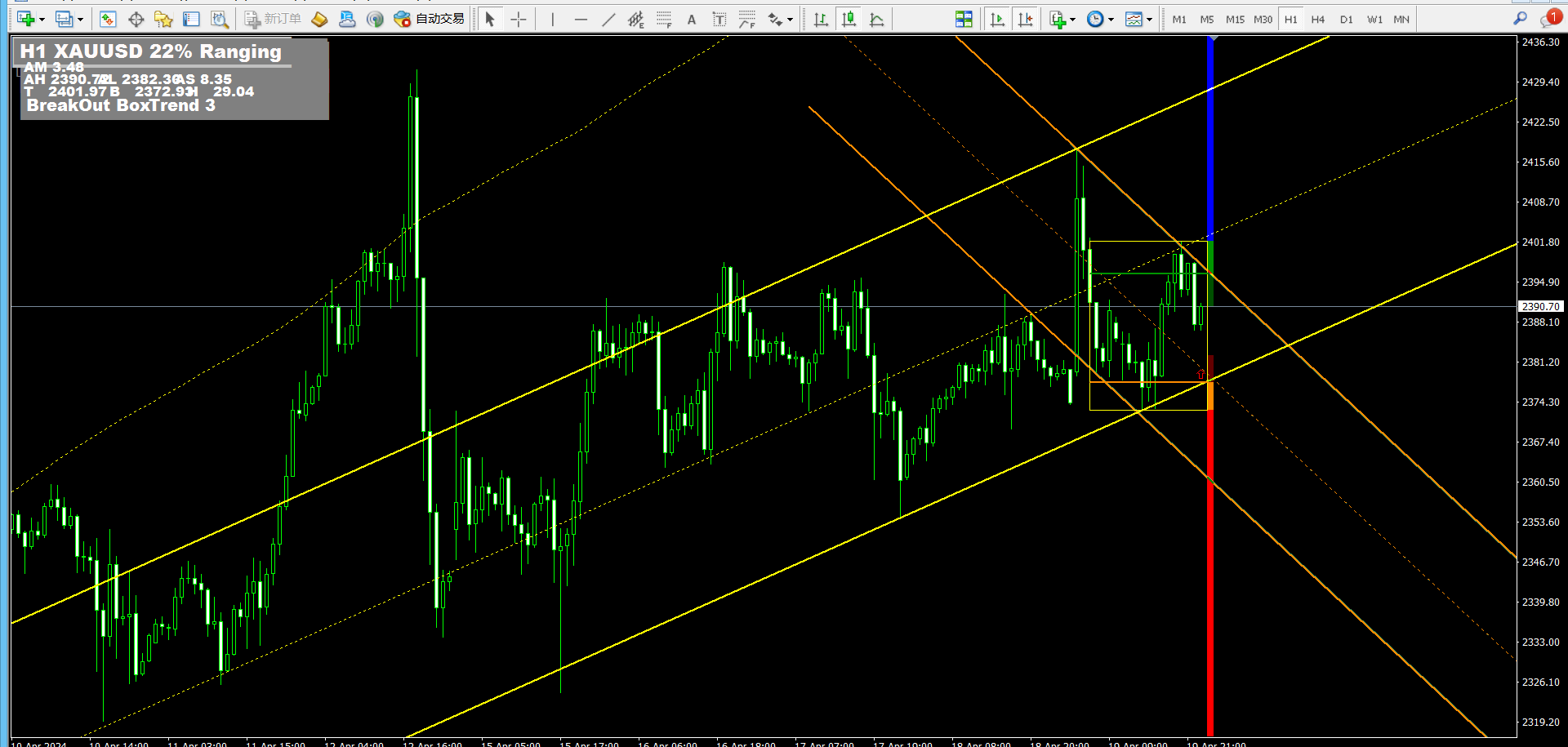Switch to the D1 daily timeframe
The height and width of the screenshot is (747, 1568).
click(x=1346, y=20)
